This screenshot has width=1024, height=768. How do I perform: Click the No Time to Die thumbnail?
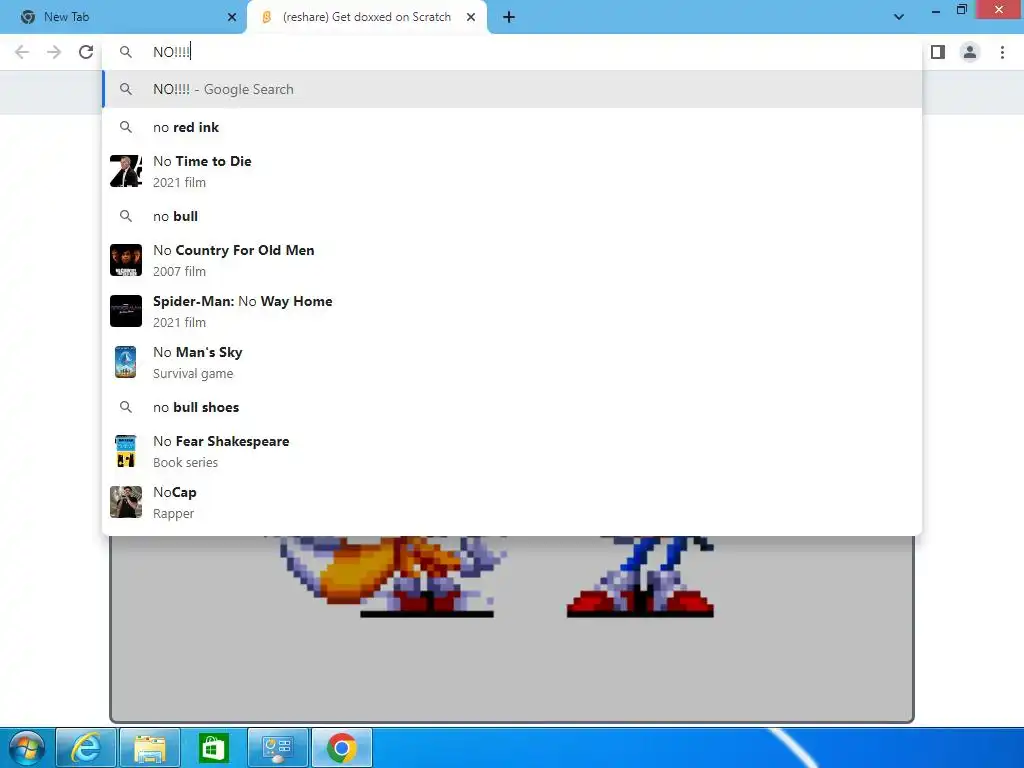[x=126, y=171]
